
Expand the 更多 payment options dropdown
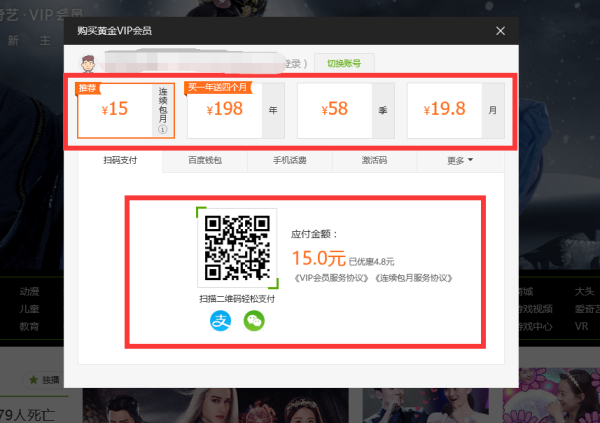pos(460,160)
